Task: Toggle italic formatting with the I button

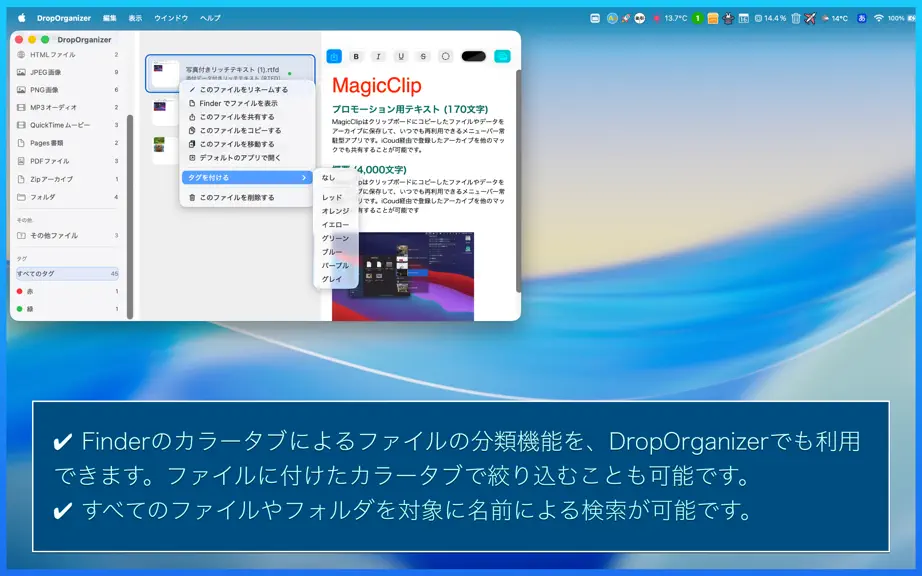Action: pos(378,56)
